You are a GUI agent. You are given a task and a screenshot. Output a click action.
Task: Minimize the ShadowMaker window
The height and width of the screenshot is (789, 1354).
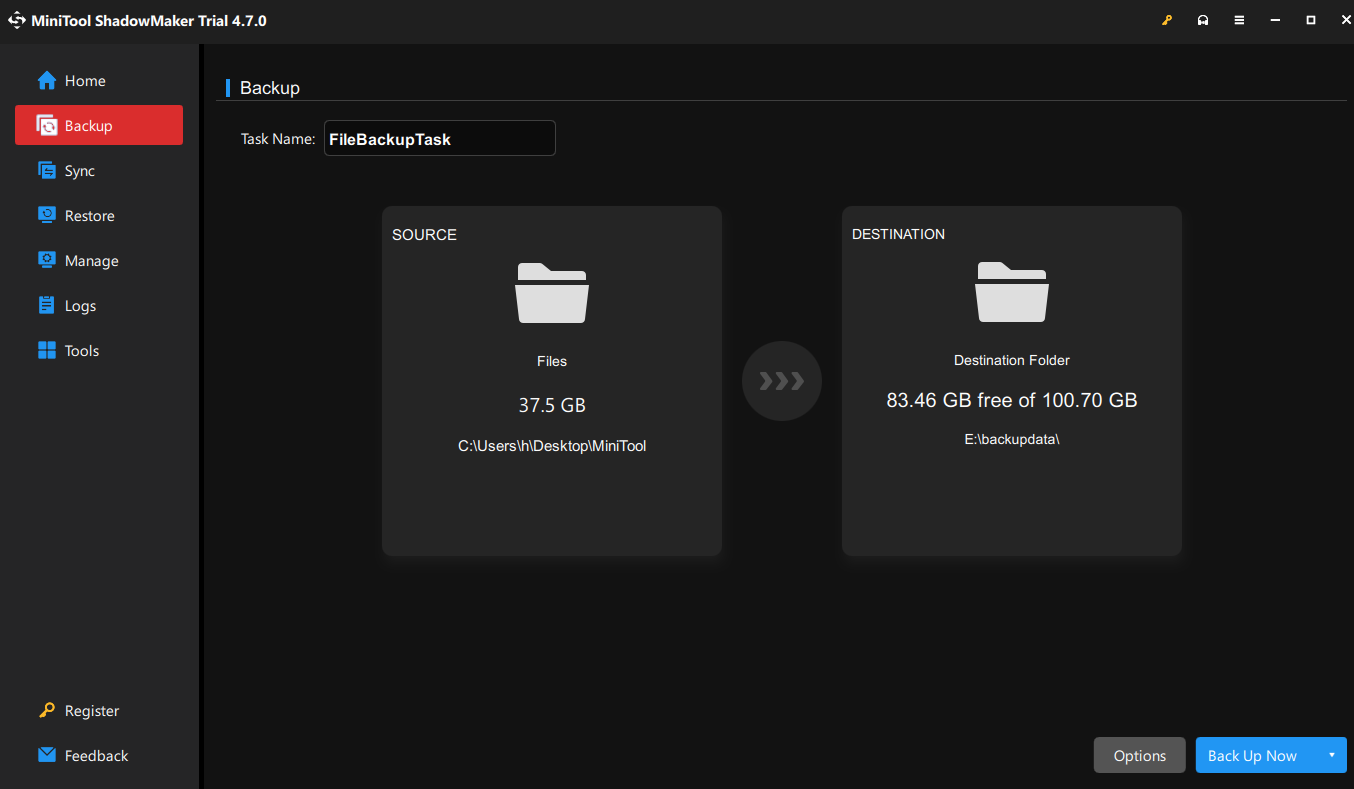1275,20
